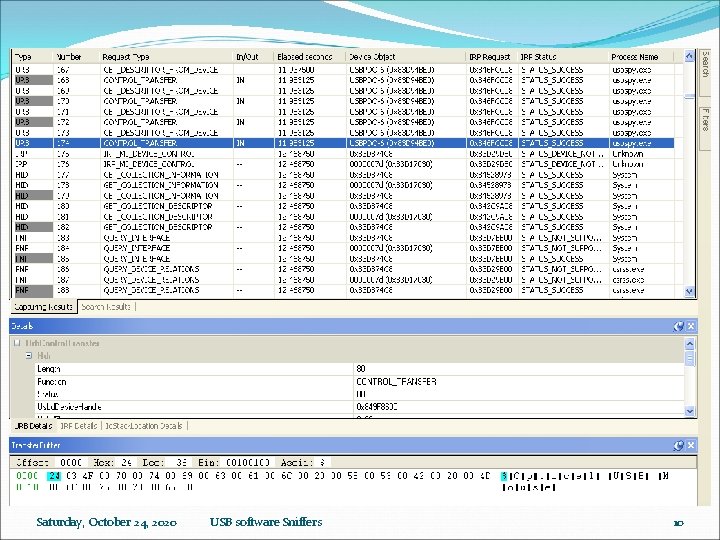Click the highlighted ASCII character in Transfer Buffer
720x540 pixels.
pyautogui.click(x=504, y=476)
